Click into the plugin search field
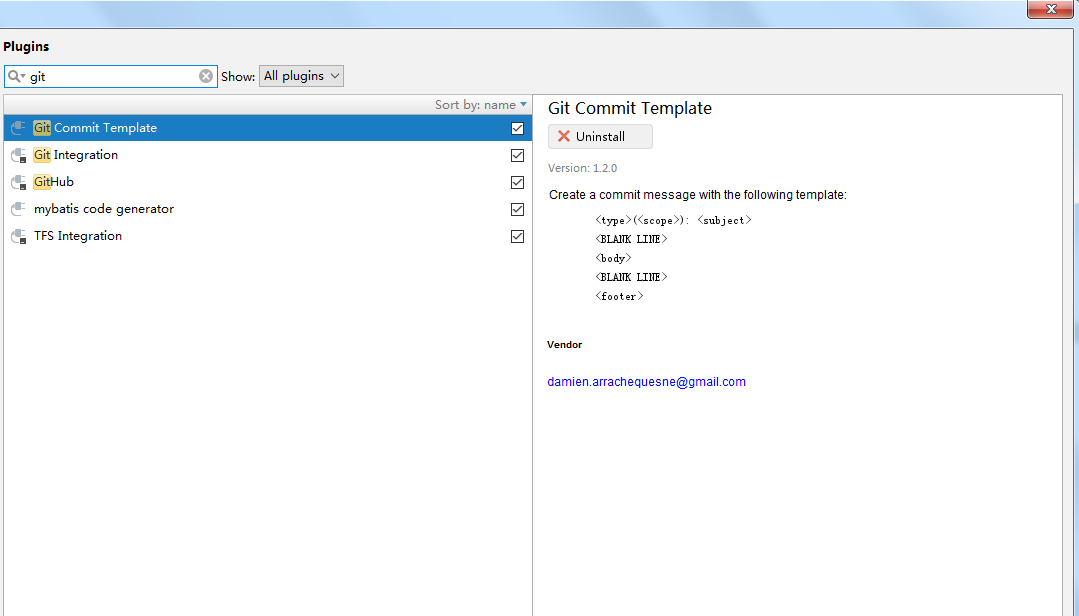This screenshot has width=1079, height=616. pos(110,76)
